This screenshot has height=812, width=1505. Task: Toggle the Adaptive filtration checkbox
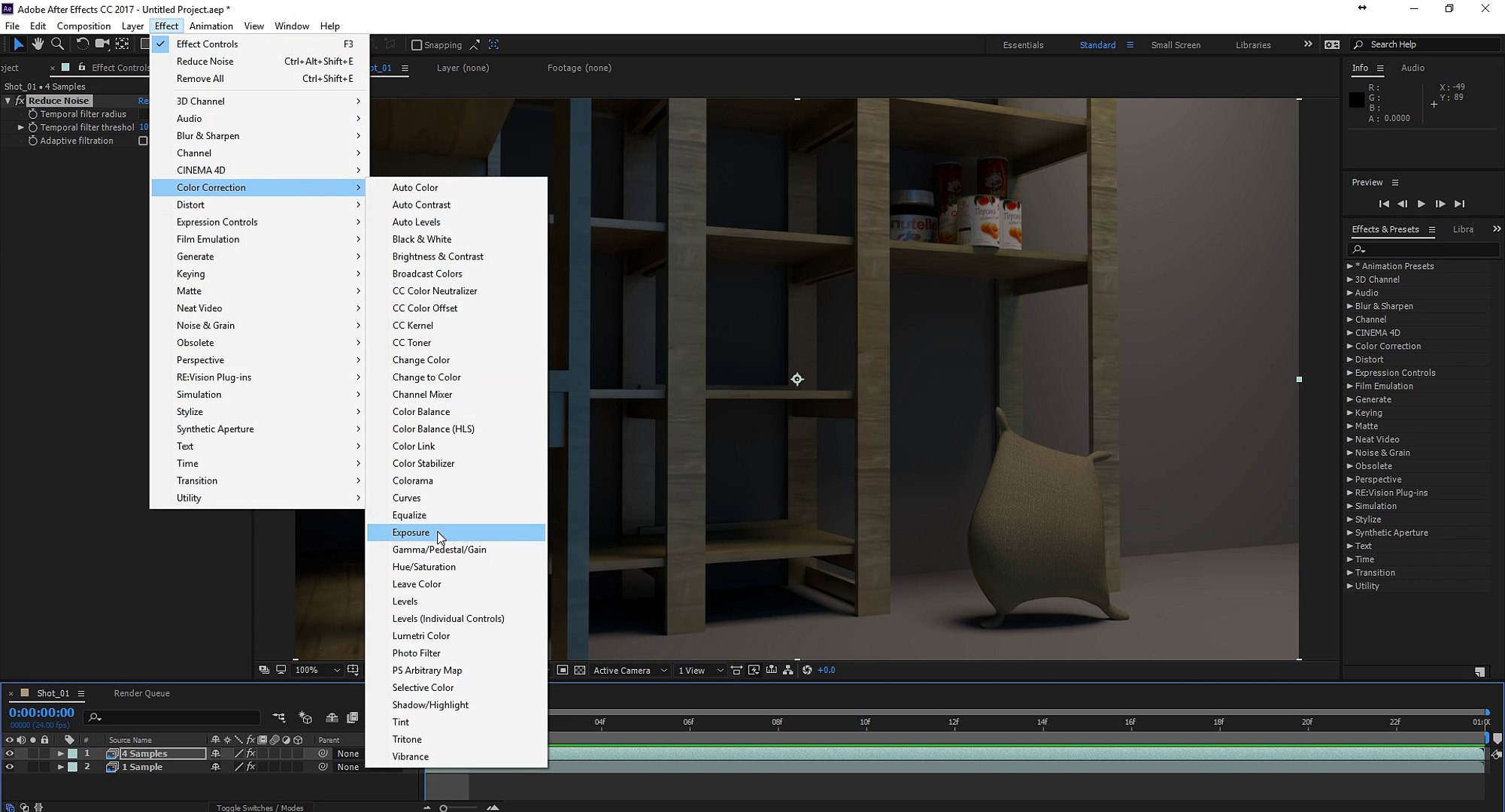pos(143,141)
